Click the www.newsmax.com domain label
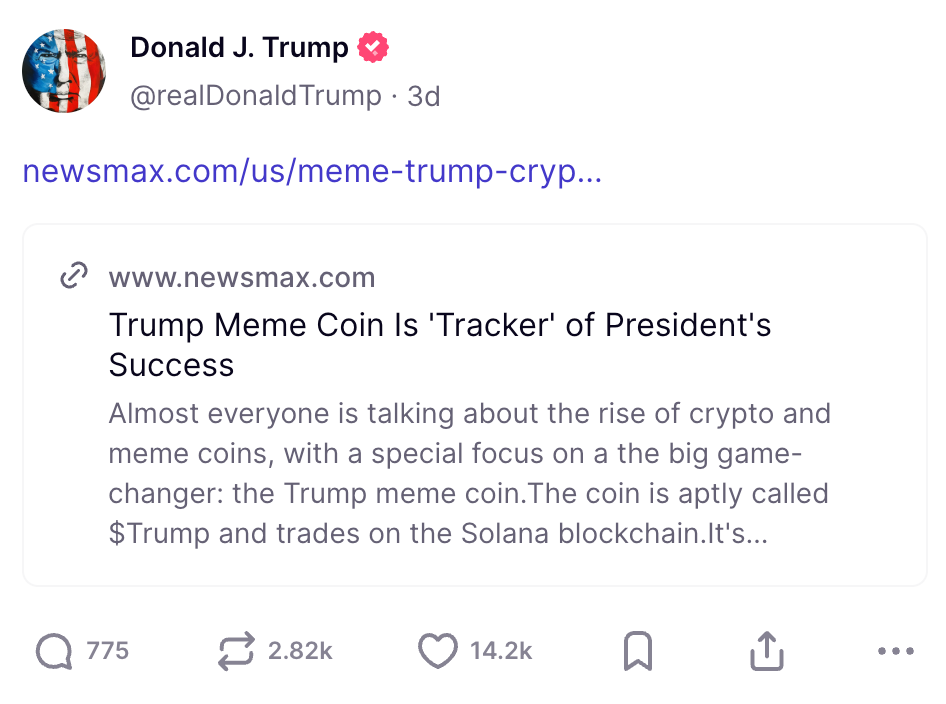Image resolution: width=946 pixels, height=704 pixels. (242, 277)
